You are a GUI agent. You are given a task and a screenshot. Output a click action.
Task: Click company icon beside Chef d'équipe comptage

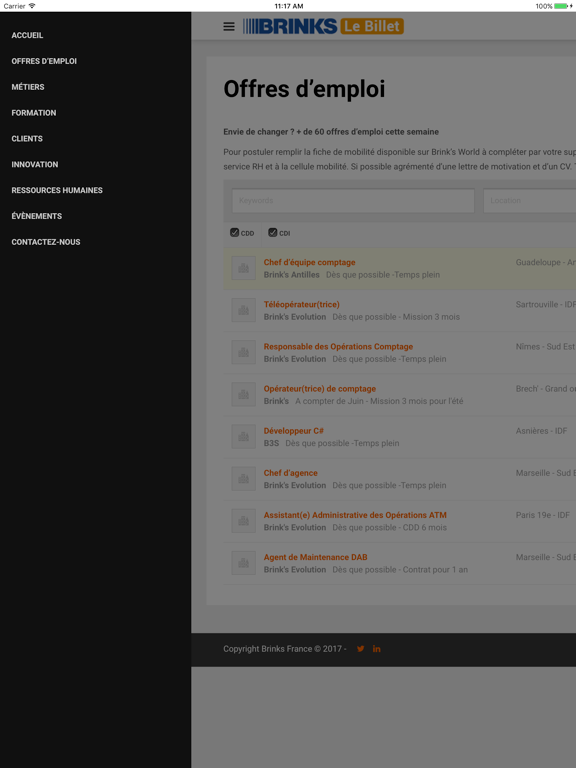pyautogui.click(x=243, y=268)
